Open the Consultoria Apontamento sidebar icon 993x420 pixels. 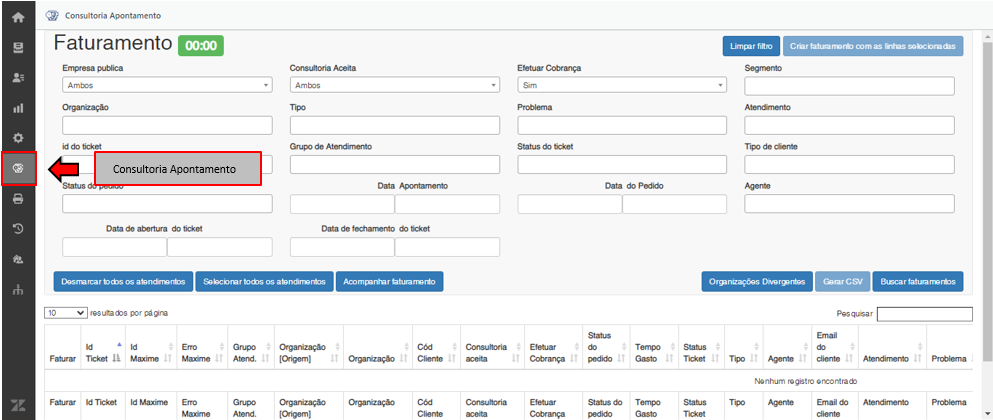(18, 169)
